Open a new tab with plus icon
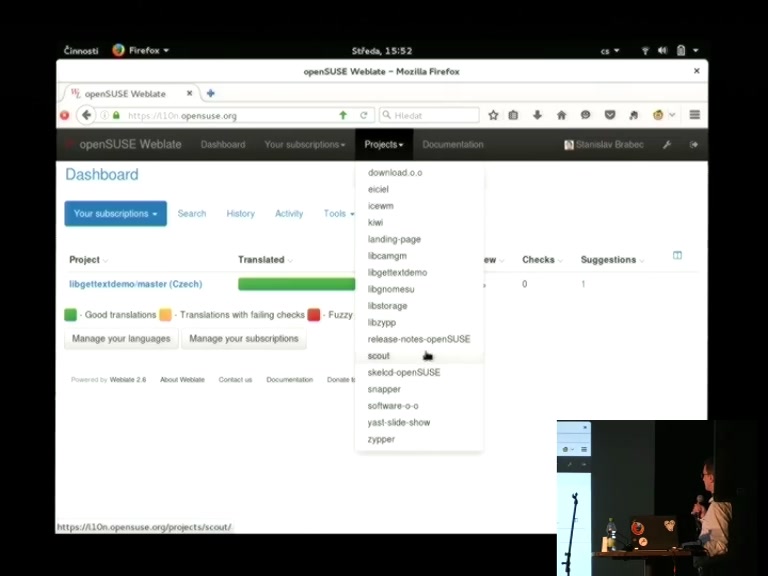 tap(211, 93)
